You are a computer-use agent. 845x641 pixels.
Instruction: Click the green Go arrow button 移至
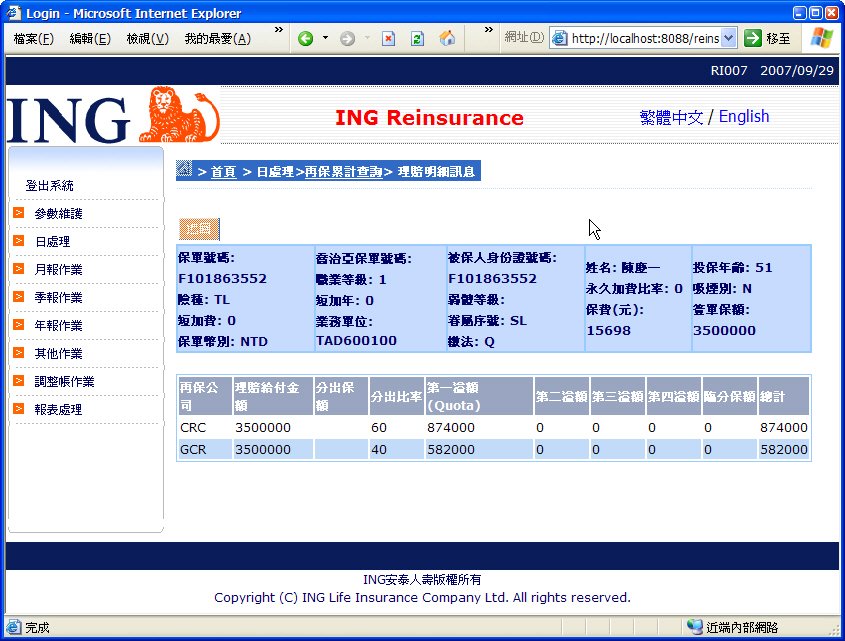coord(767,38)
